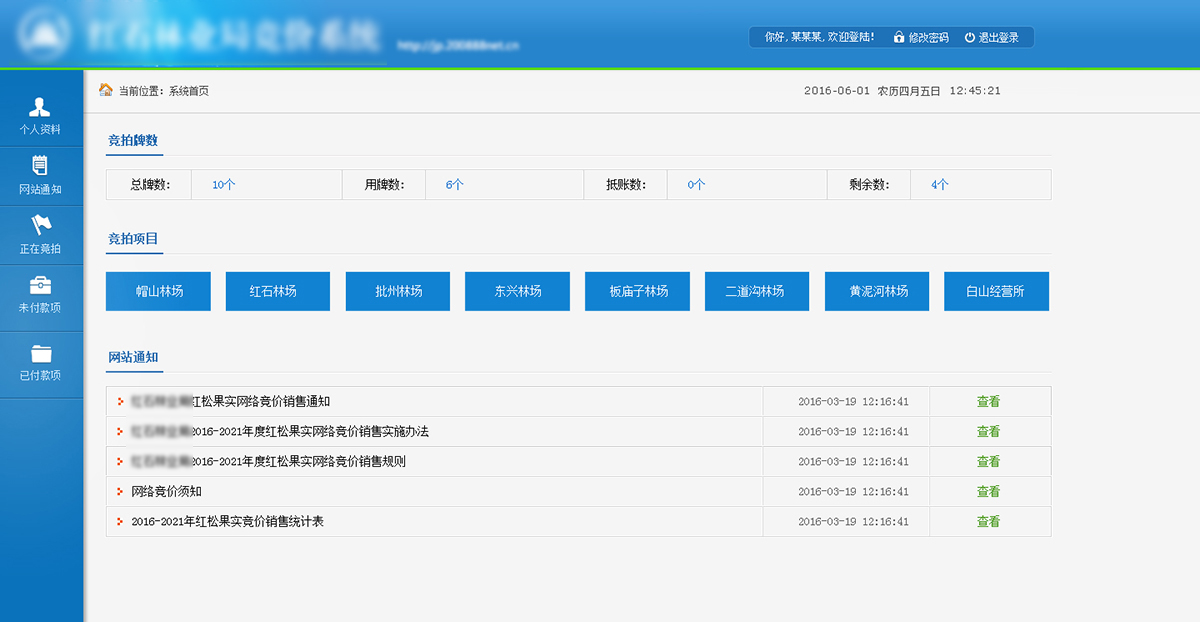The width and height of the screenshot is (1200, 622).
Task: Select the 白山经营所 project button
Action: 996,291
